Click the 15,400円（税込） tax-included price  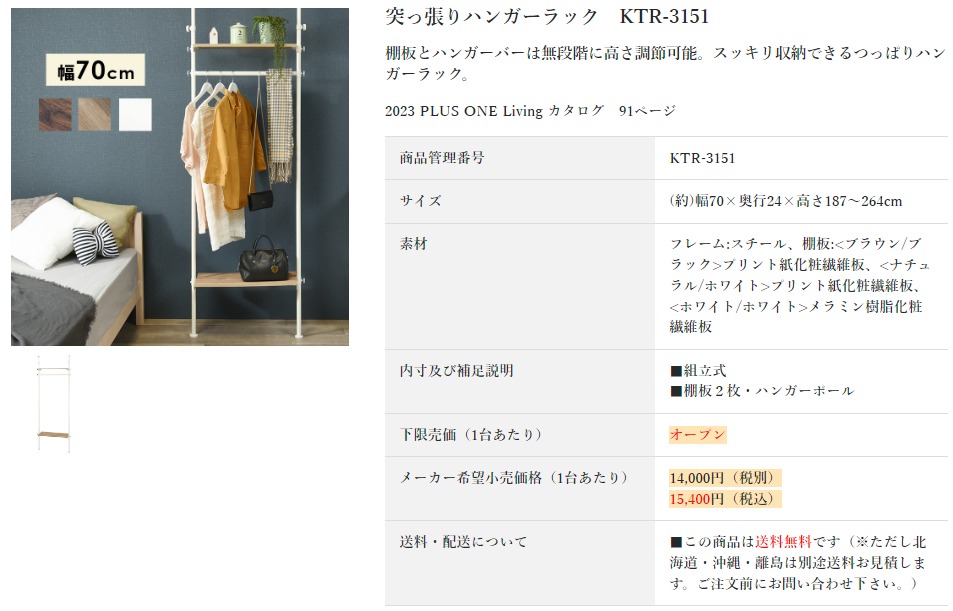(x=724, y=499)
